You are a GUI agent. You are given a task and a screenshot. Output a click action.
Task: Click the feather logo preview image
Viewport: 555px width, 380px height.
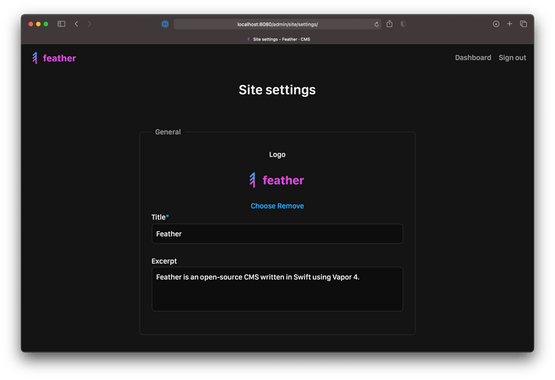(x=277, y=180)
